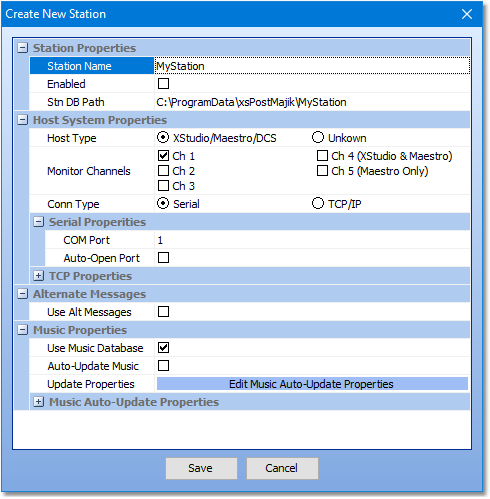Screen dimensions: 490x499
Task: Collapse the Serial Properties section
Action: (38, 222)
